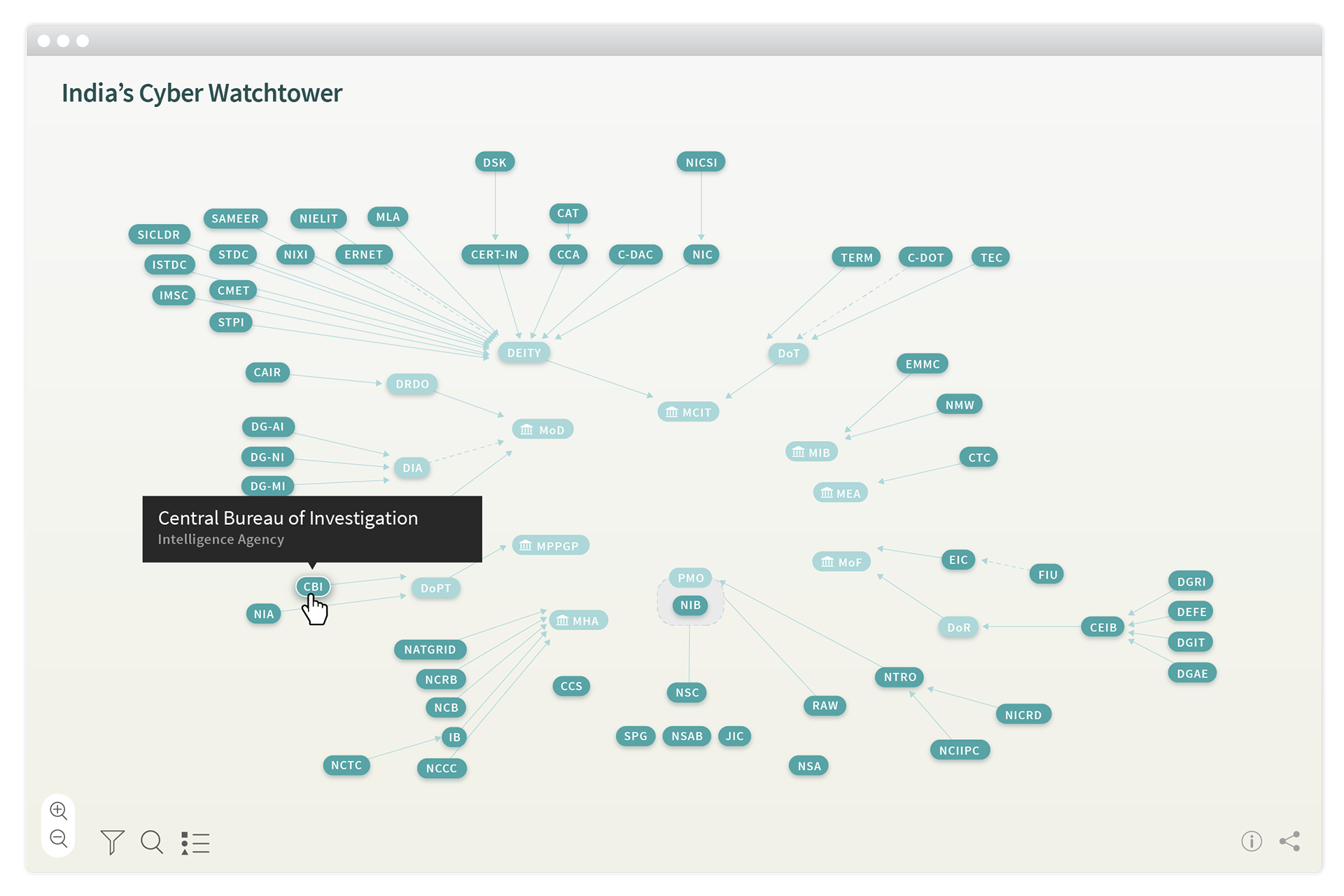Click the CAT node
1344x896 pixels.
point(568,213)
